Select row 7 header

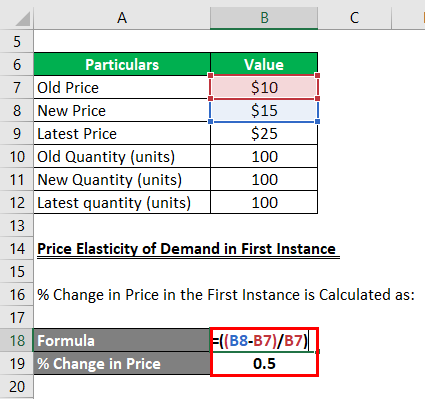[x=17, y=87]
